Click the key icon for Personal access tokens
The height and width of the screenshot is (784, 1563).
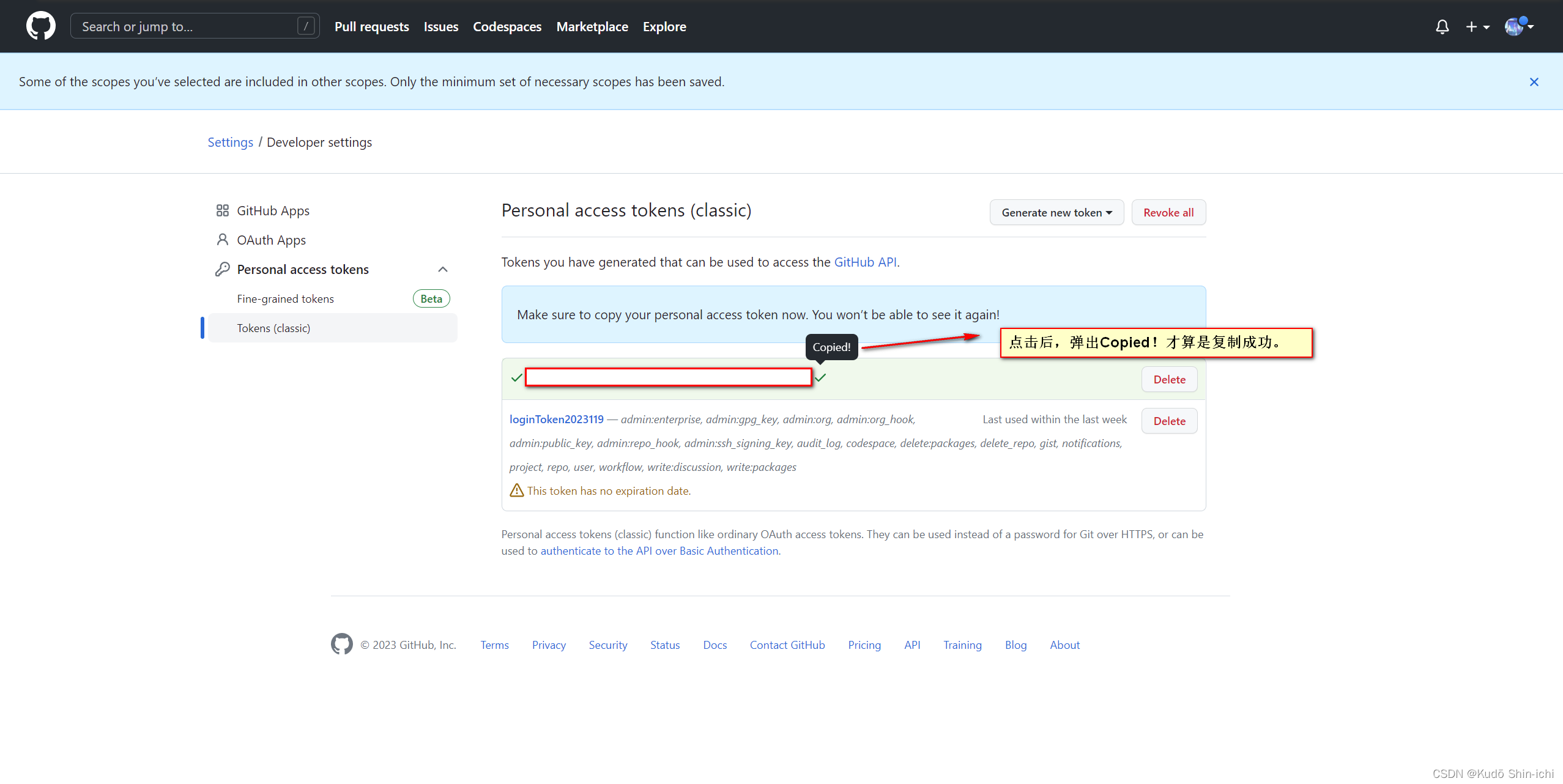223,269
